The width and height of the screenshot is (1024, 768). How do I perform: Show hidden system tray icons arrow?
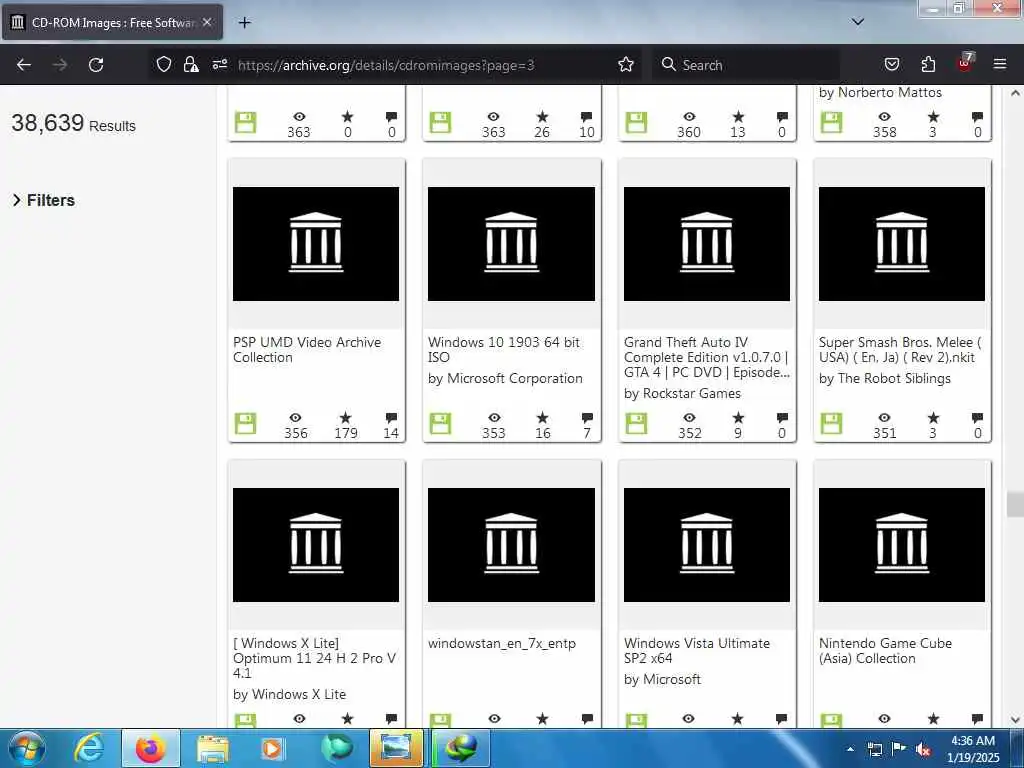pos(850,749)
